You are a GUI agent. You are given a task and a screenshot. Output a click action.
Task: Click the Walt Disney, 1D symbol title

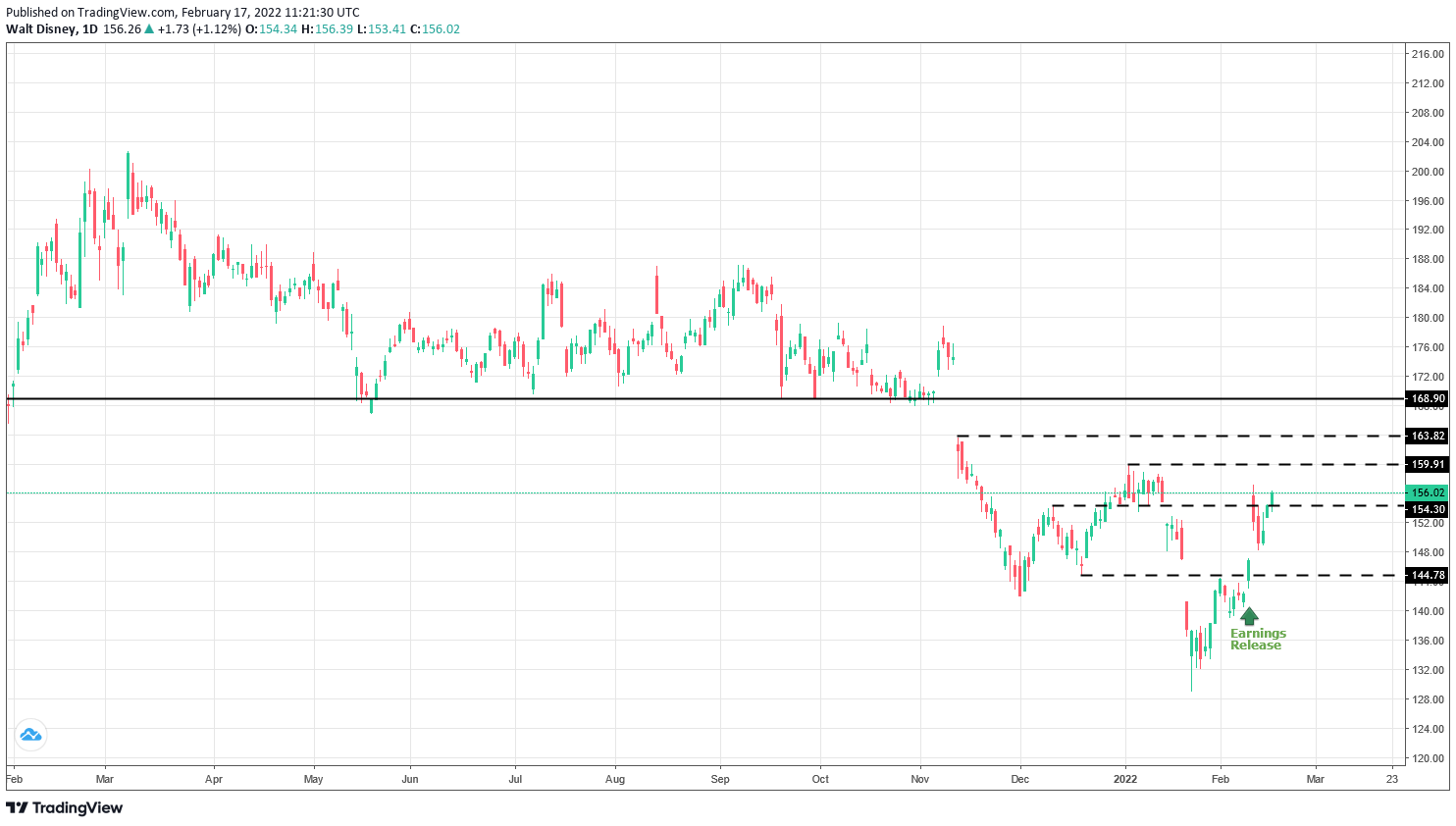52,29
